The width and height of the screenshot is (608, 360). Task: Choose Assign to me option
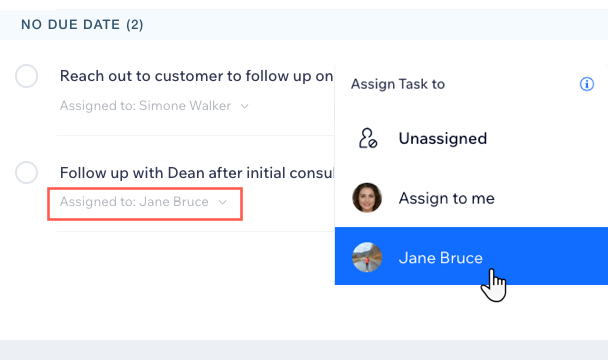point(471,198)
